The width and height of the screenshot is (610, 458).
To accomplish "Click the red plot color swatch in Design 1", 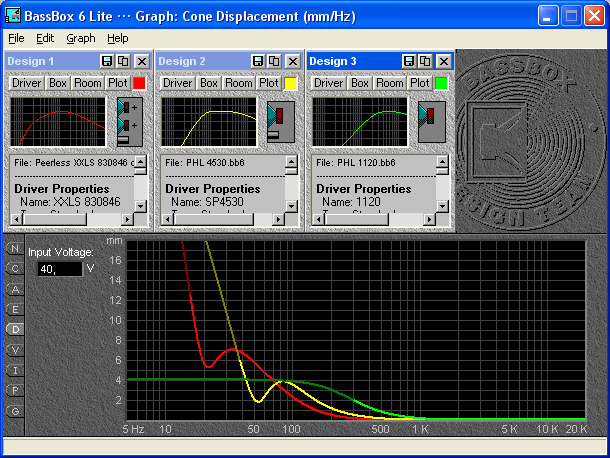I will (139, 83).
